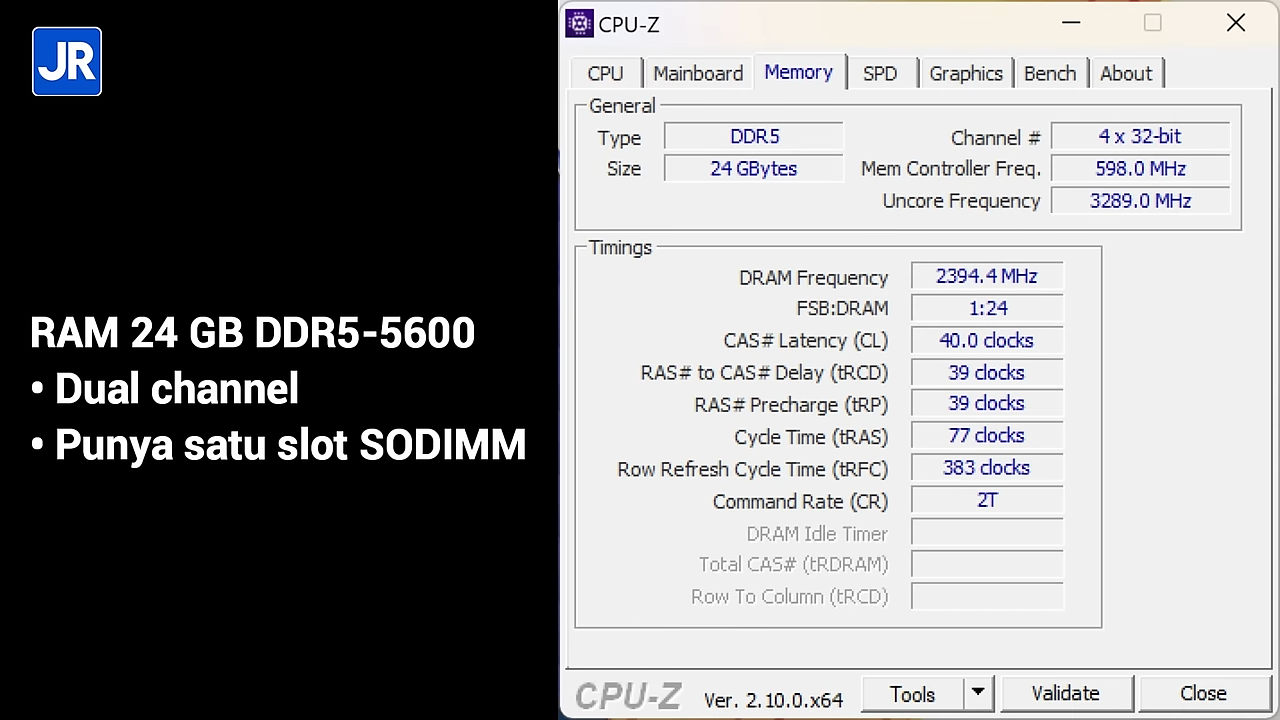Click the Channel # value 4 x 32-bit
This screenshot has height=720, width=1280.
(1140, 137)
